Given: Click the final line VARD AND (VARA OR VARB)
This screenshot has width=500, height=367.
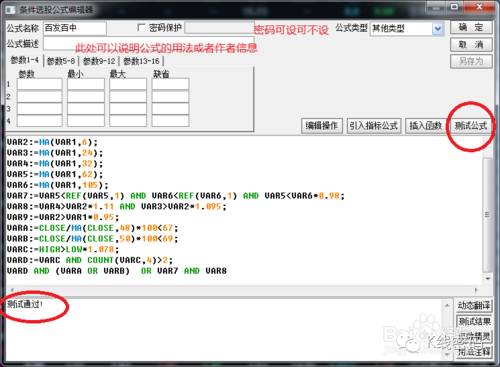Looking at the screenshot, I should point(117,271).
